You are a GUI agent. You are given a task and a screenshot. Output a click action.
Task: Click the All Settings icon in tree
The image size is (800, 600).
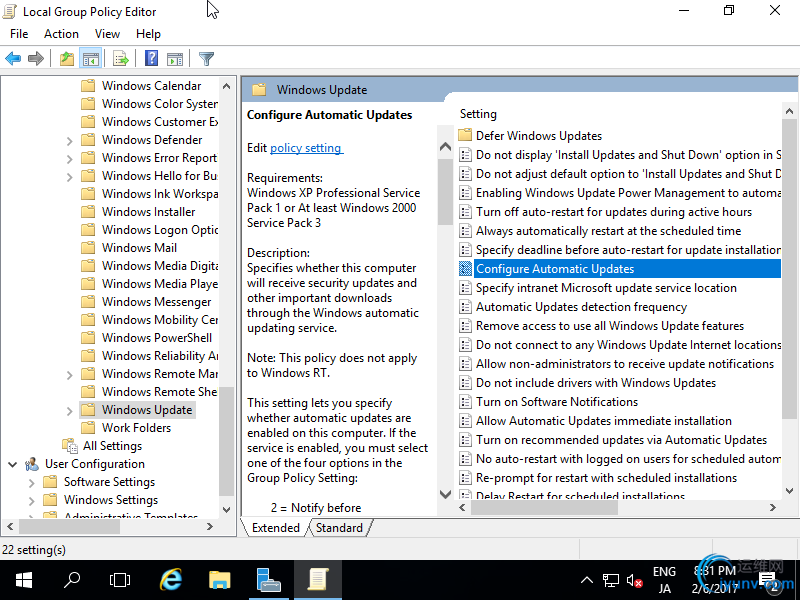70,445
